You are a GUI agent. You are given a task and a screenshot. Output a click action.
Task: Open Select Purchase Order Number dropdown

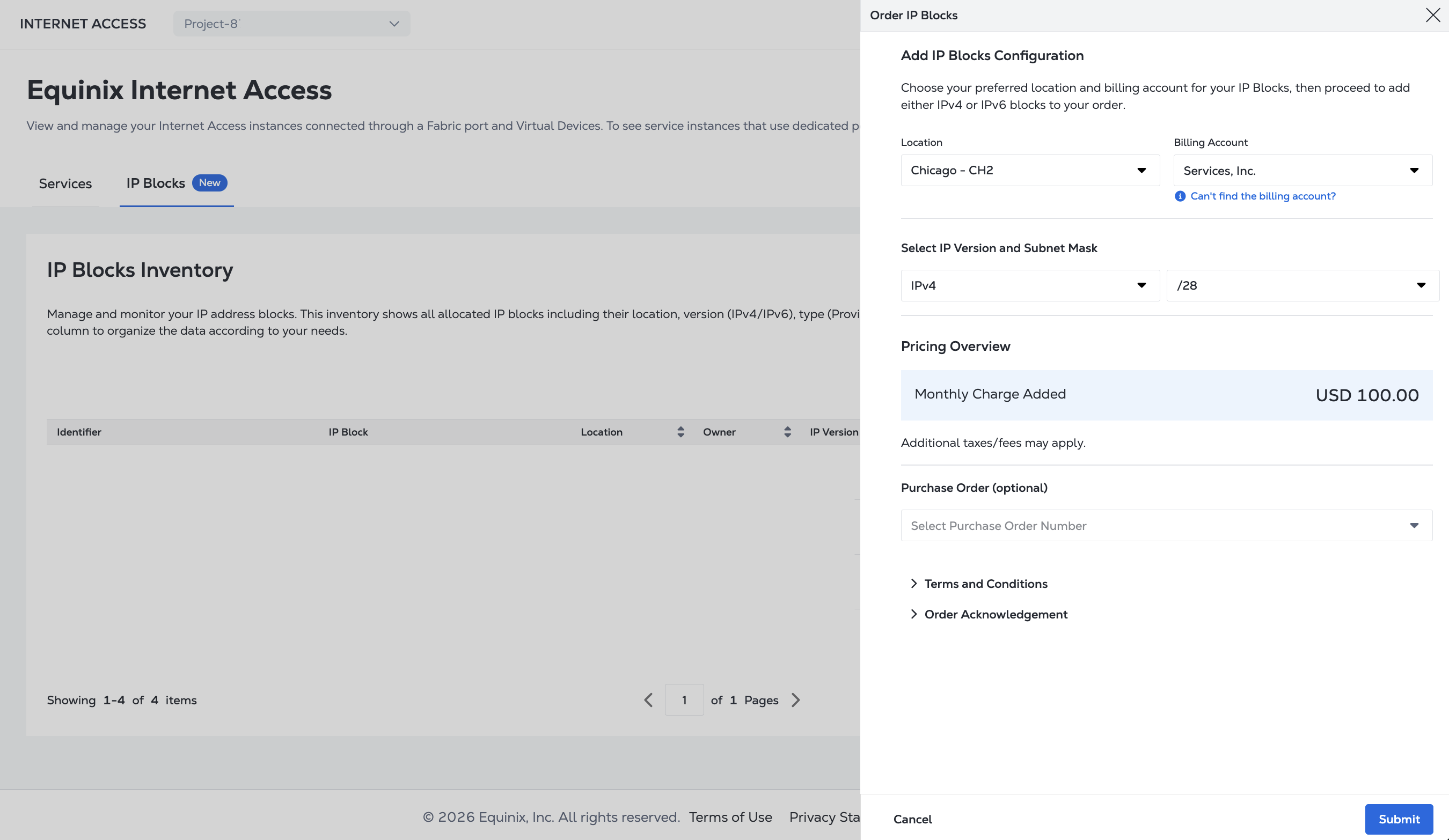tap(1166, 526)
